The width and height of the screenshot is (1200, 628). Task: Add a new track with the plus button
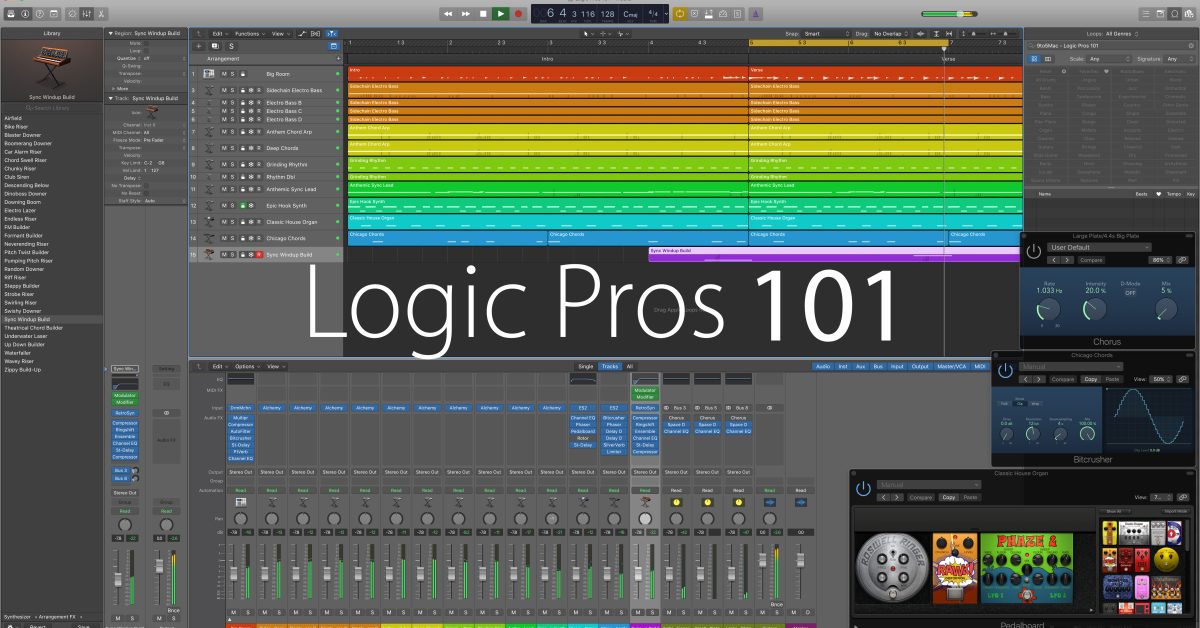(x=199, y=46)
